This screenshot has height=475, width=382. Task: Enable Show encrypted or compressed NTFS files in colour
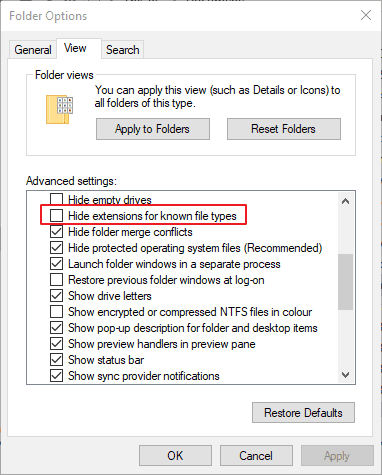point(56,311)
